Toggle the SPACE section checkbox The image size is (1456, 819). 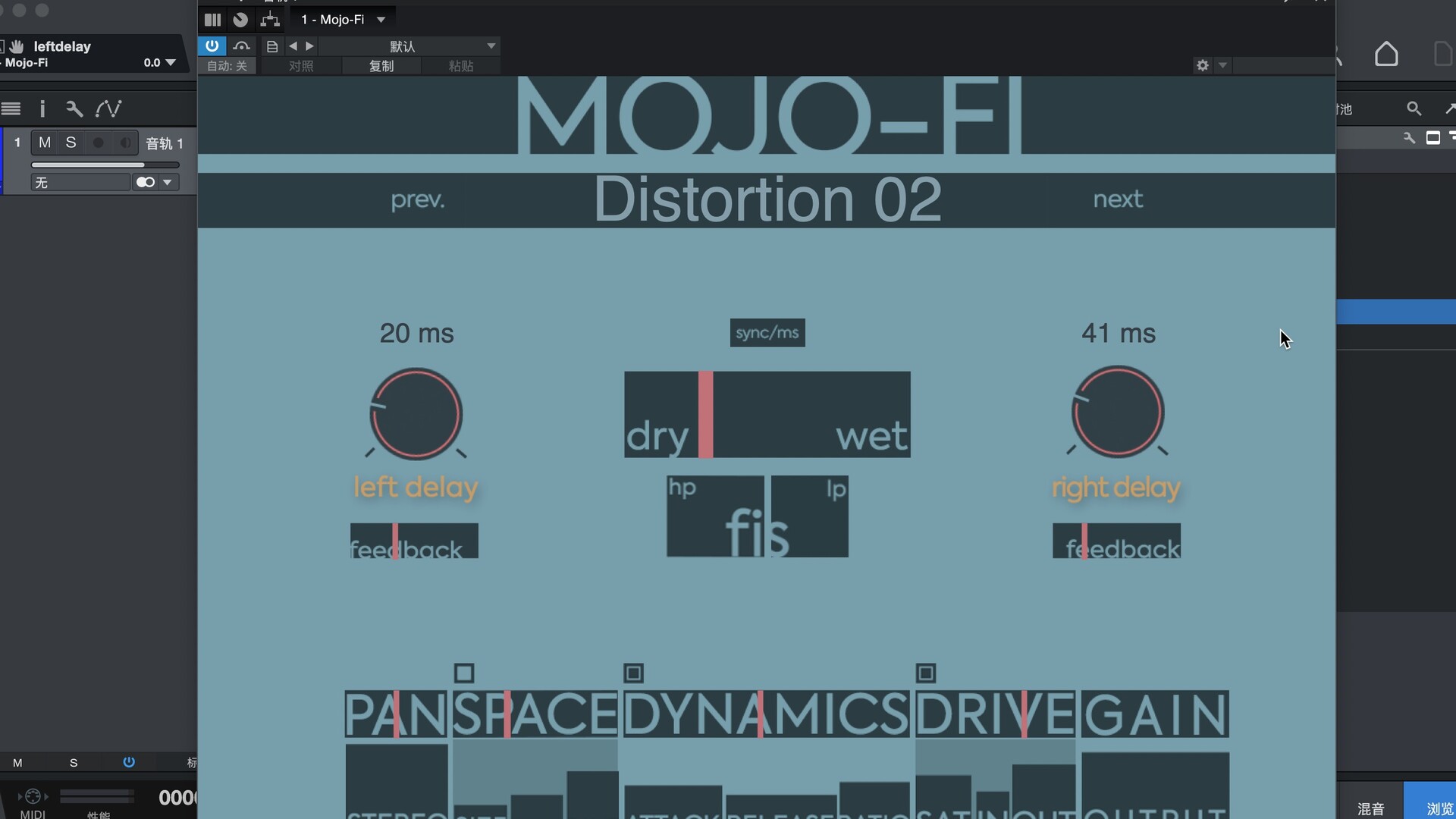(464, 673)
